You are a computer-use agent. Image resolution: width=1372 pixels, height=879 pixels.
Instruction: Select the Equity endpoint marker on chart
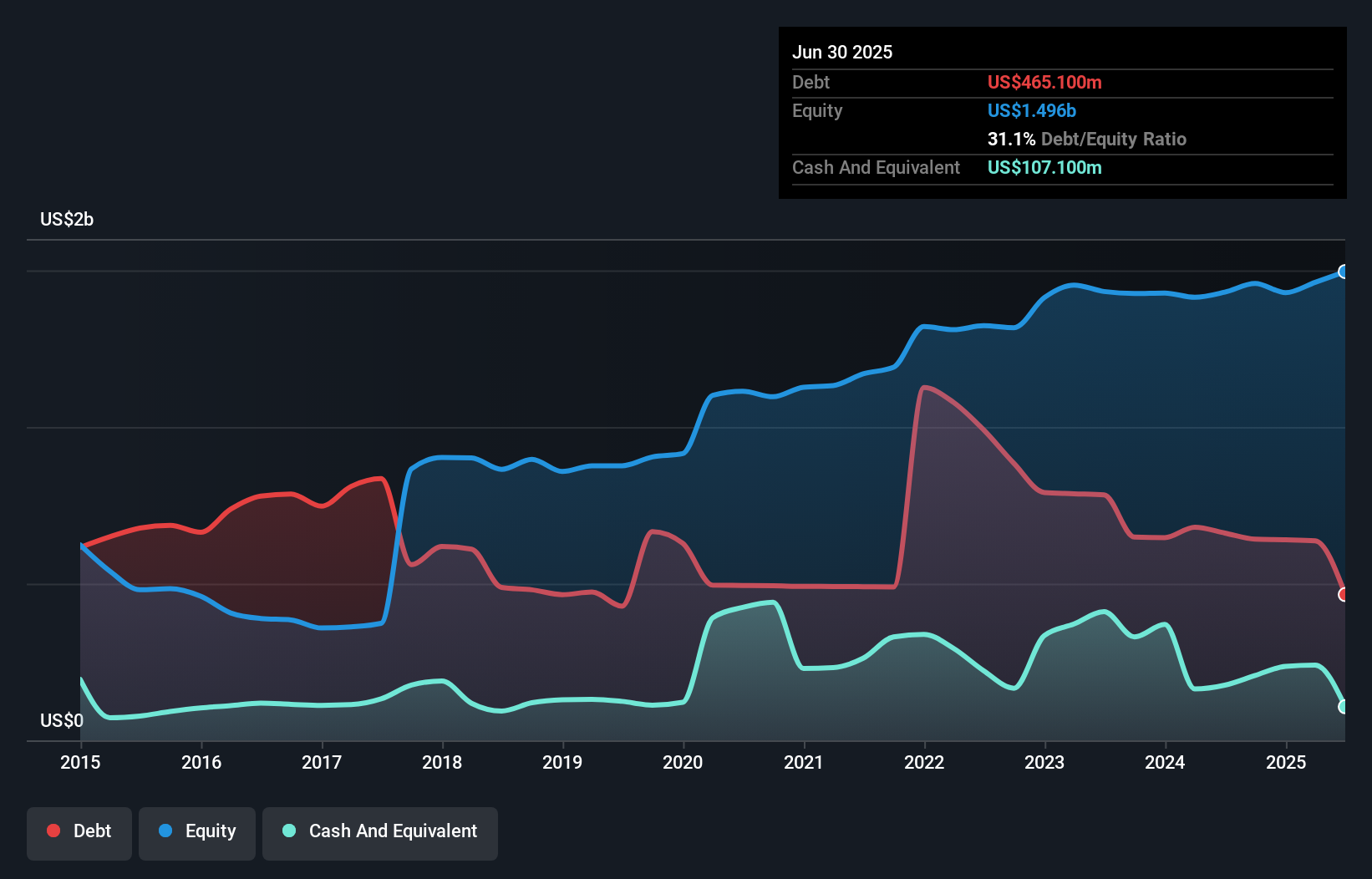(1344, 272)
